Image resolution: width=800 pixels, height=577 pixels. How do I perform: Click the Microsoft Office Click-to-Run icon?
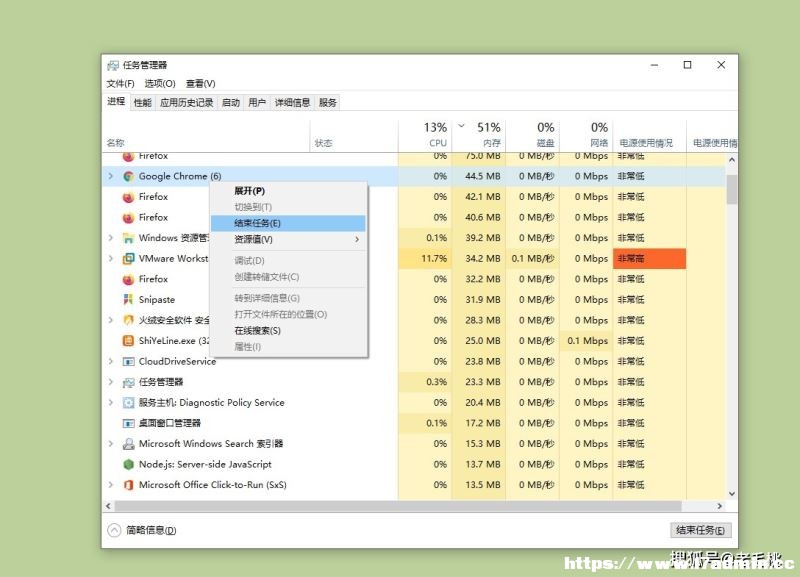(129, 485)
